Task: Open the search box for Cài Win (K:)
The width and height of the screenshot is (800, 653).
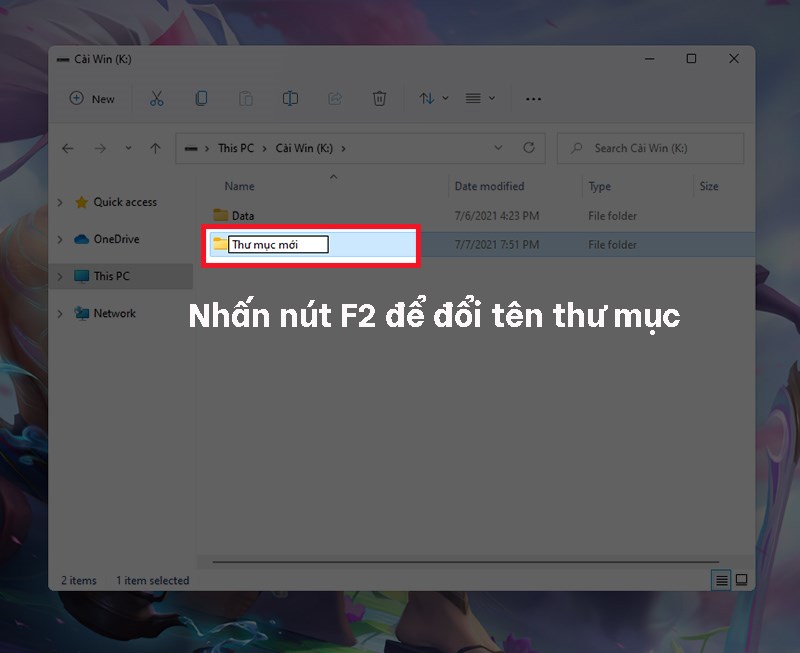Action: point(650,148)
